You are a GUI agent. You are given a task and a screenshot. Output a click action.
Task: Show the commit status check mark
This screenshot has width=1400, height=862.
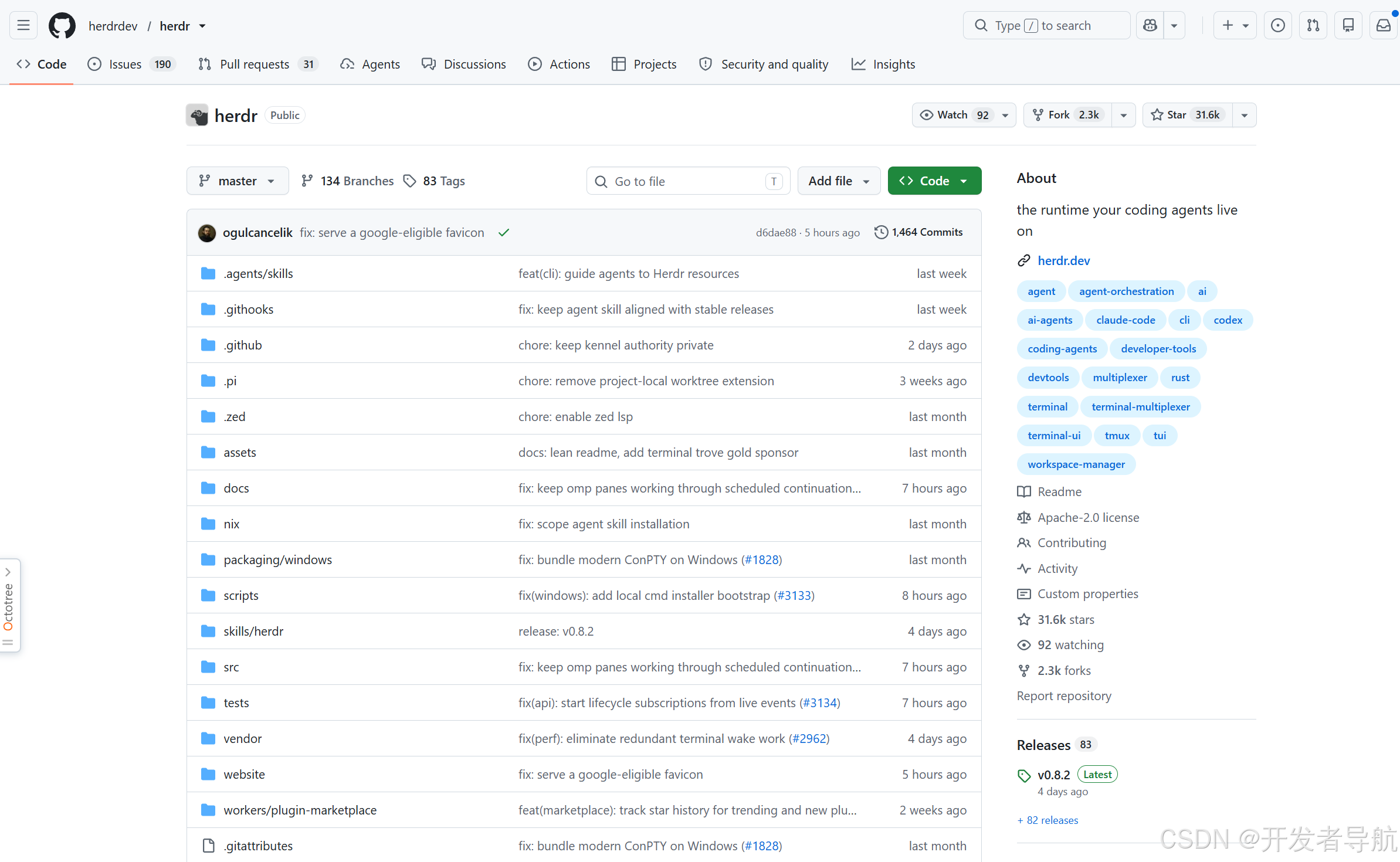point(504,233)
